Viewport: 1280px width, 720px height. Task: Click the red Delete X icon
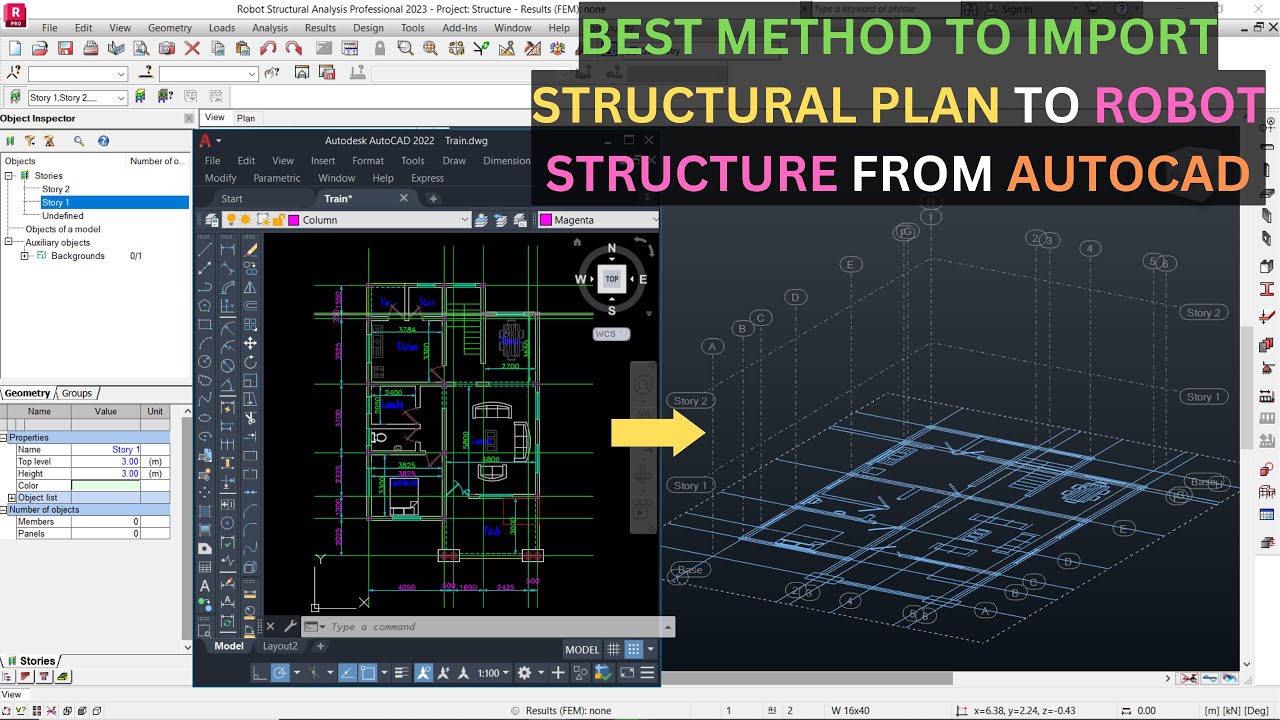pos(193,48)
